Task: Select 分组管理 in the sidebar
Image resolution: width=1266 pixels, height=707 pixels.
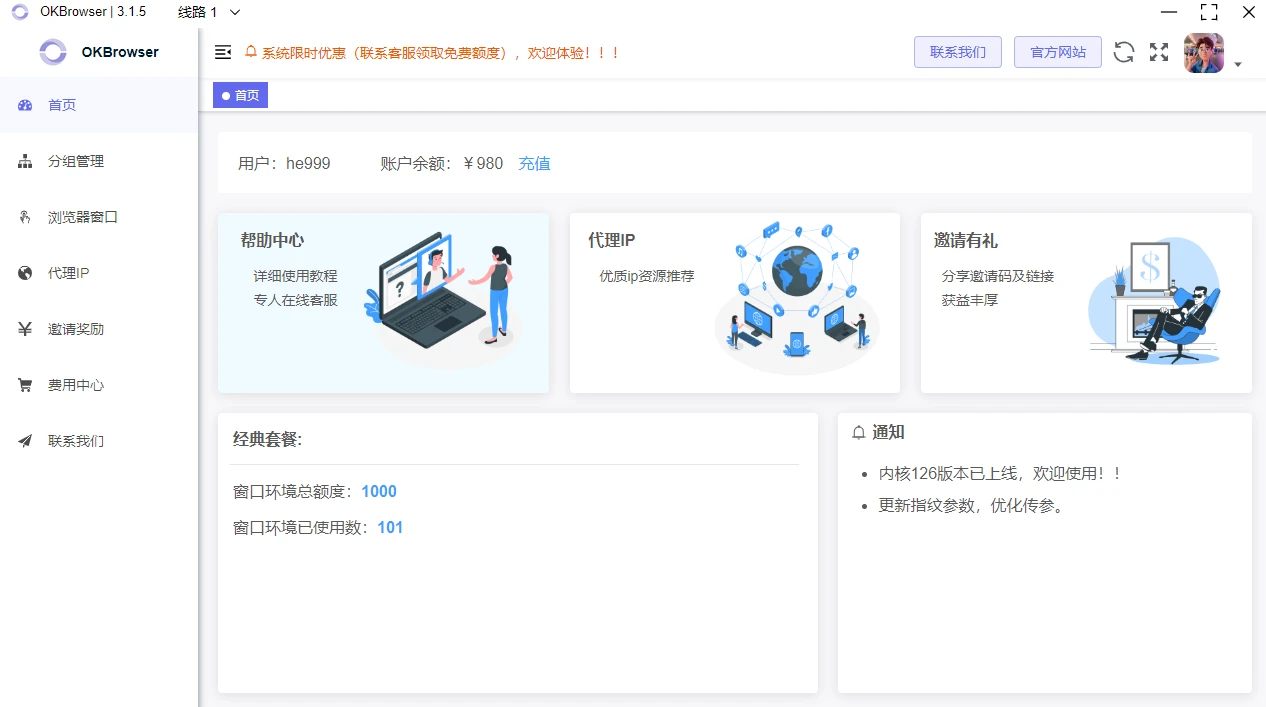Action: click(x=75, y=160)
